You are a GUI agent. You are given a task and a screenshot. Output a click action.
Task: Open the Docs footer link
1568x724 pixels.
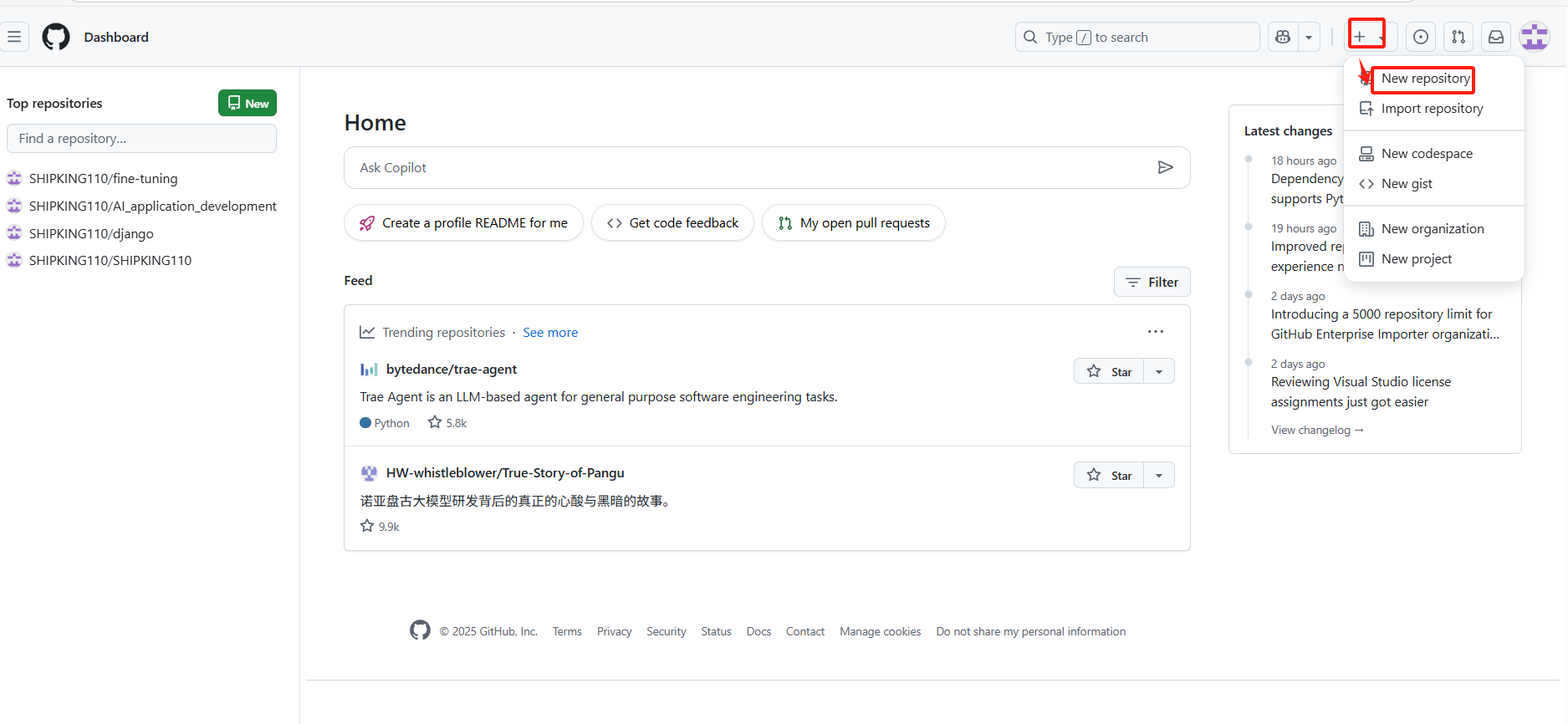[758, 631]
